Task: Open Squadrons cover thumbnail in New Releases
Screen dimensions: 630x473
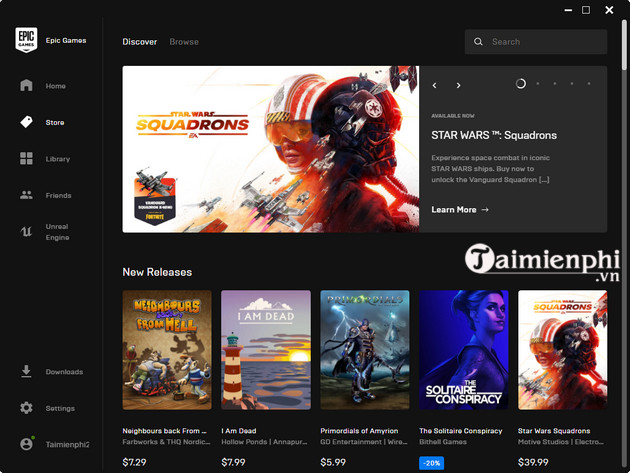Action: coord(562,350)
